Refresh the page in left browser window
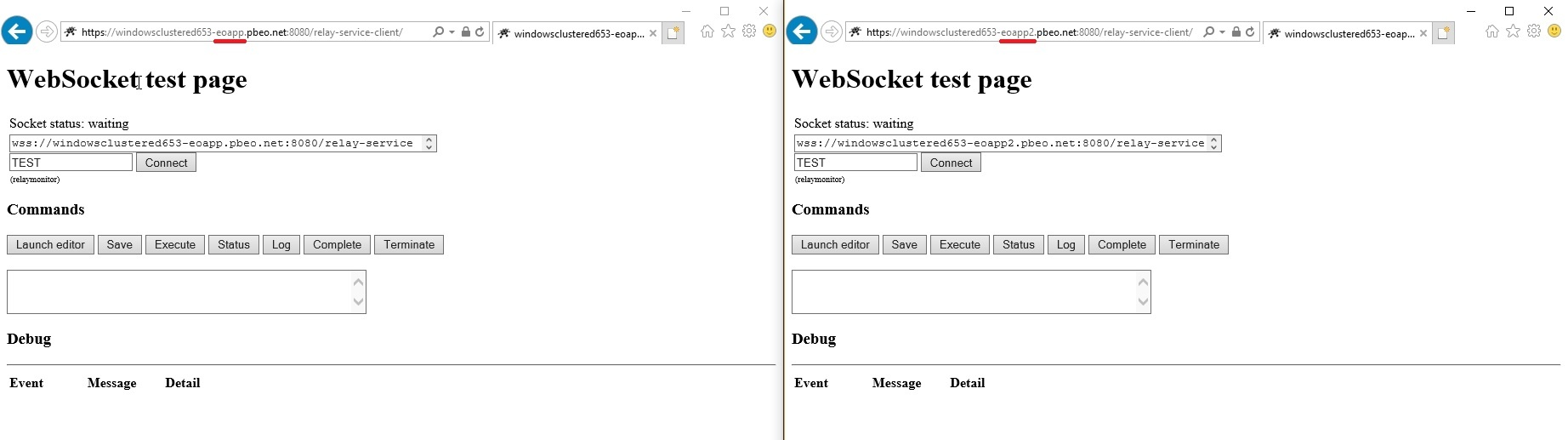This screenshot has width=1568, height=440. (x=480, y=32)
